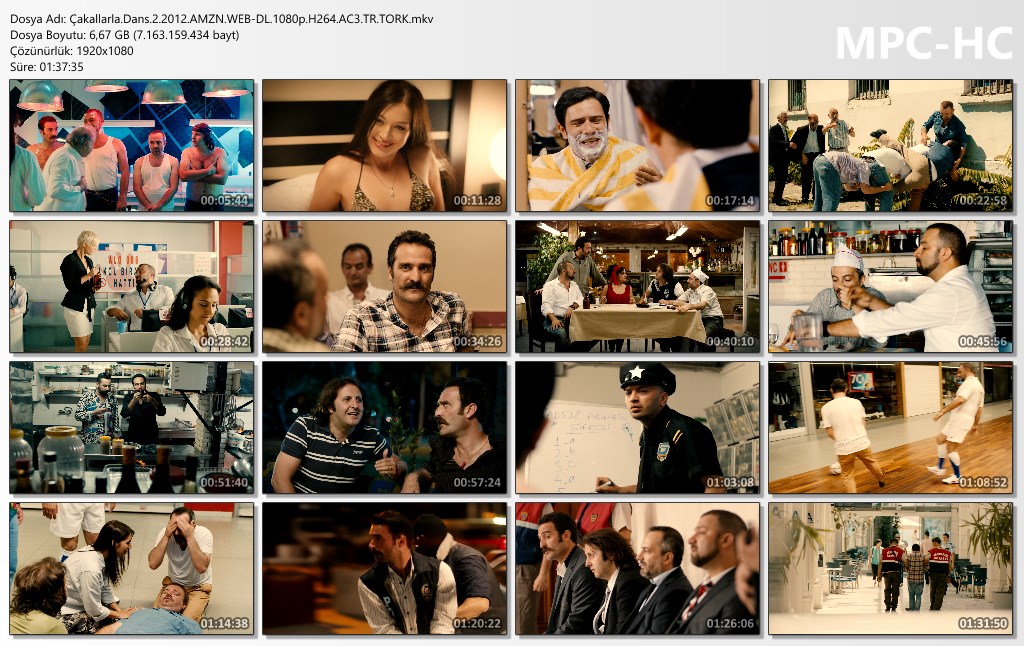Open the police officer frame at 01:03:08

point(637,428)
